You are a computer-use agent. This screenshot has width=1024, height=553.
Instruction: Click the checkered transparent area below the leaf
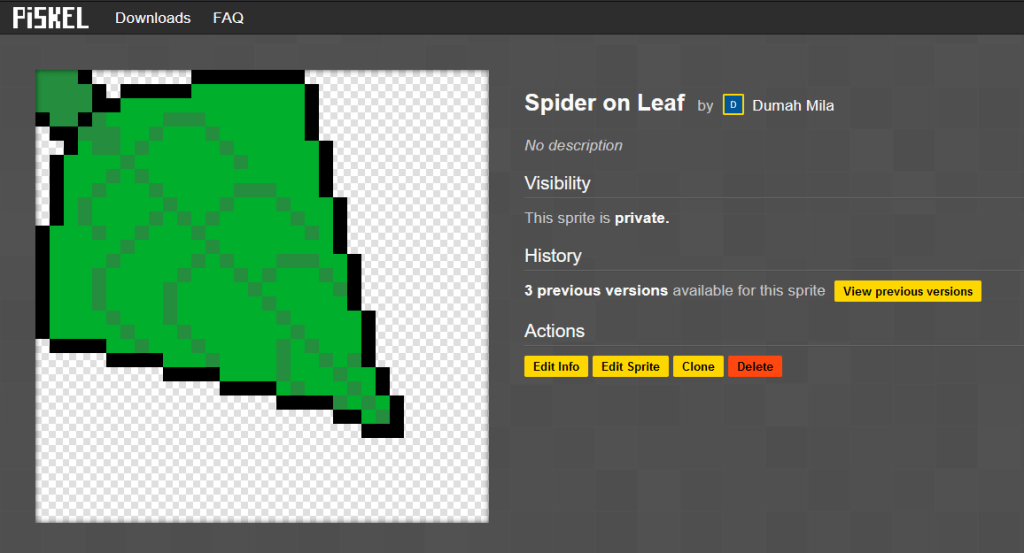150,450
